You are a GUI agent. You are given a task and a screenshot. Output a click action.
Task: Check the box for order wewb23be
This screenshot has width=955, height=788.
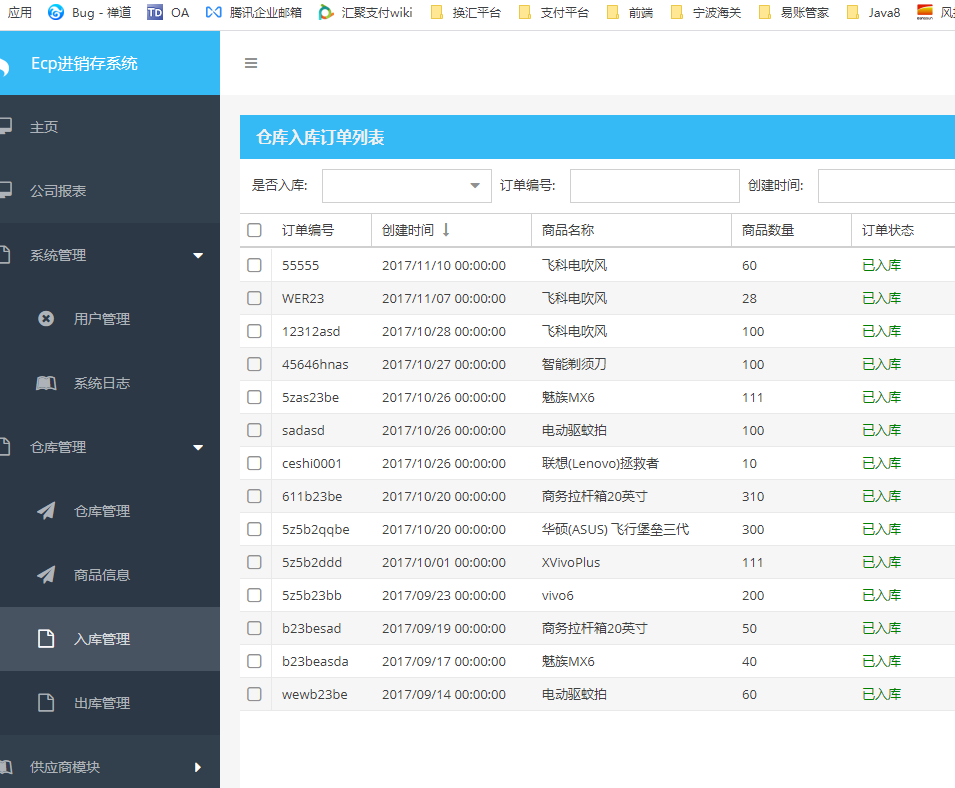[254, 694]
